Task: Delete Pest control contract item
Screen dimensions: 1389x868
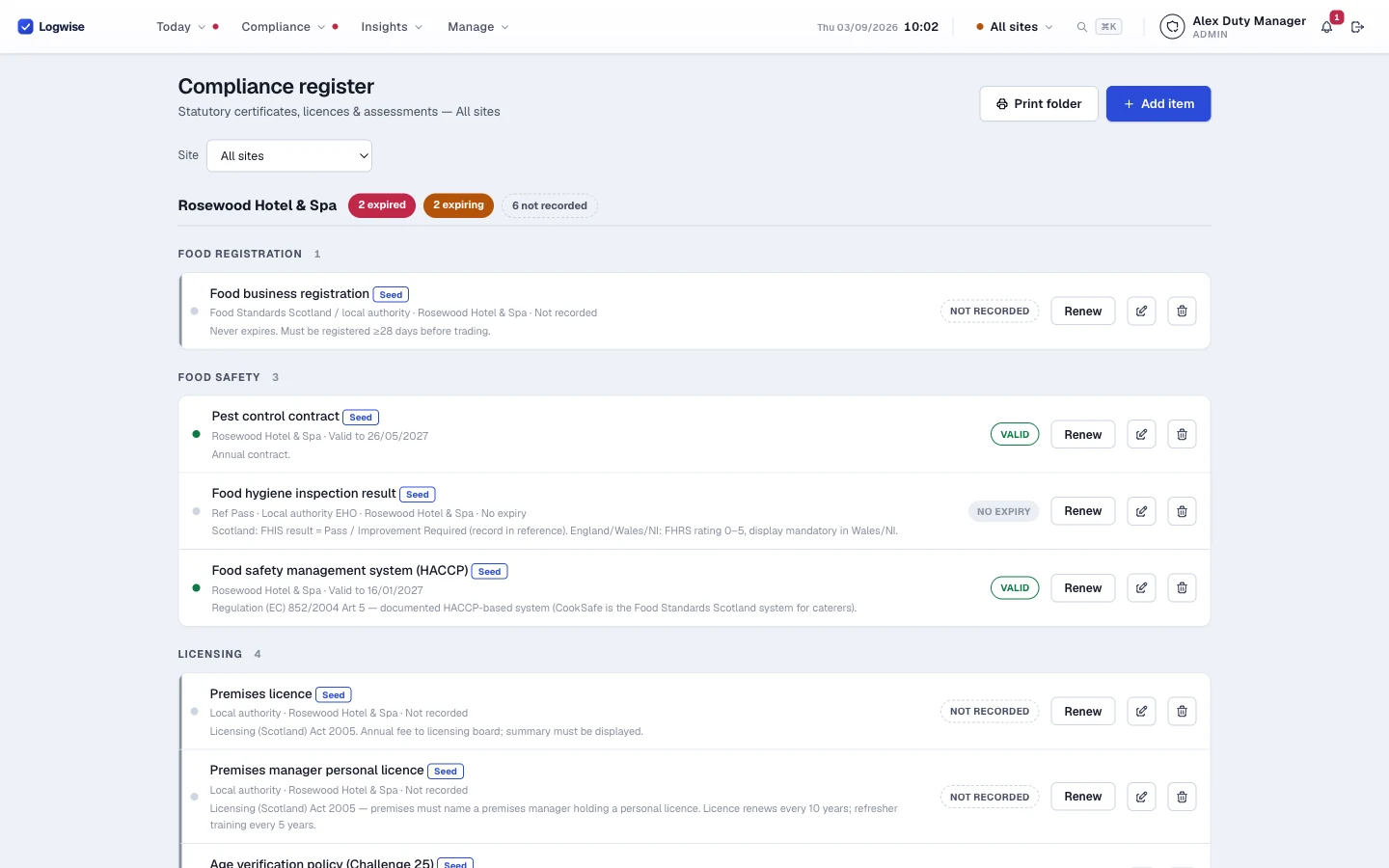Action: tap(1182, 435)
